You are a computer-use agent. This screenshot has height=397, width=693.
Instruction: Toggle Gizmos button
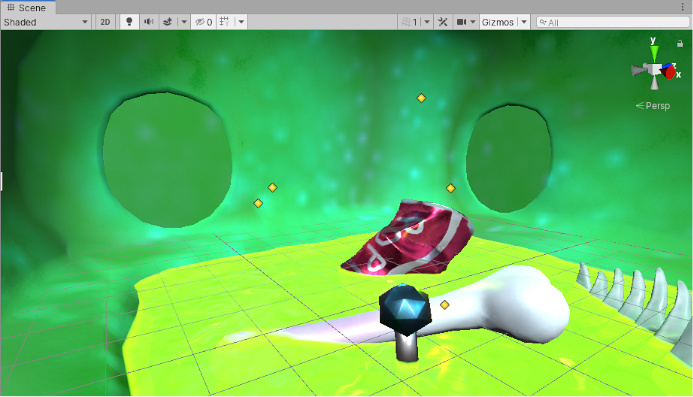coord(498,22)
